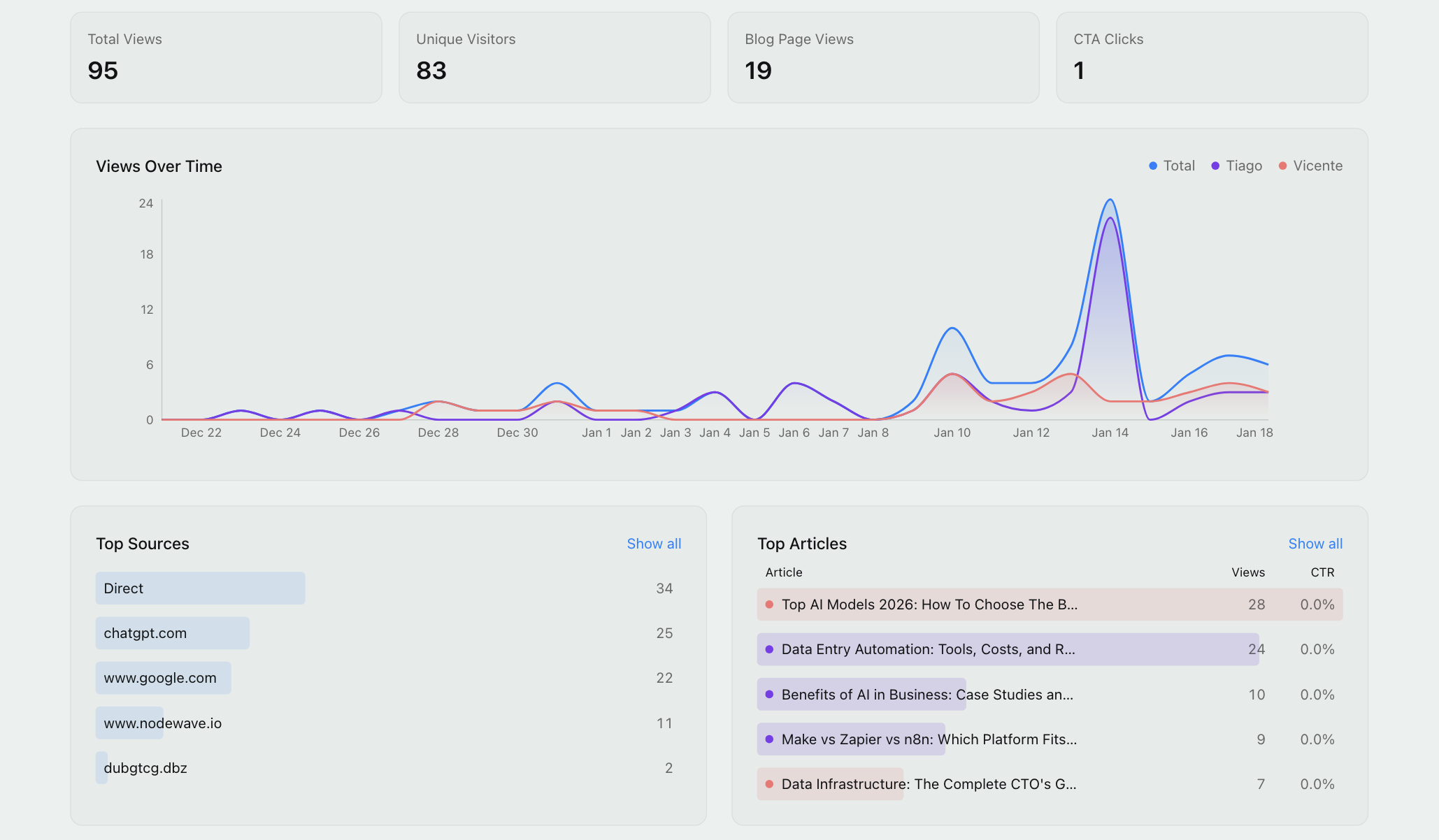This screenshot has height=840, width=1439.
Task: Select the Direct source bar
Action: (200, 588)
